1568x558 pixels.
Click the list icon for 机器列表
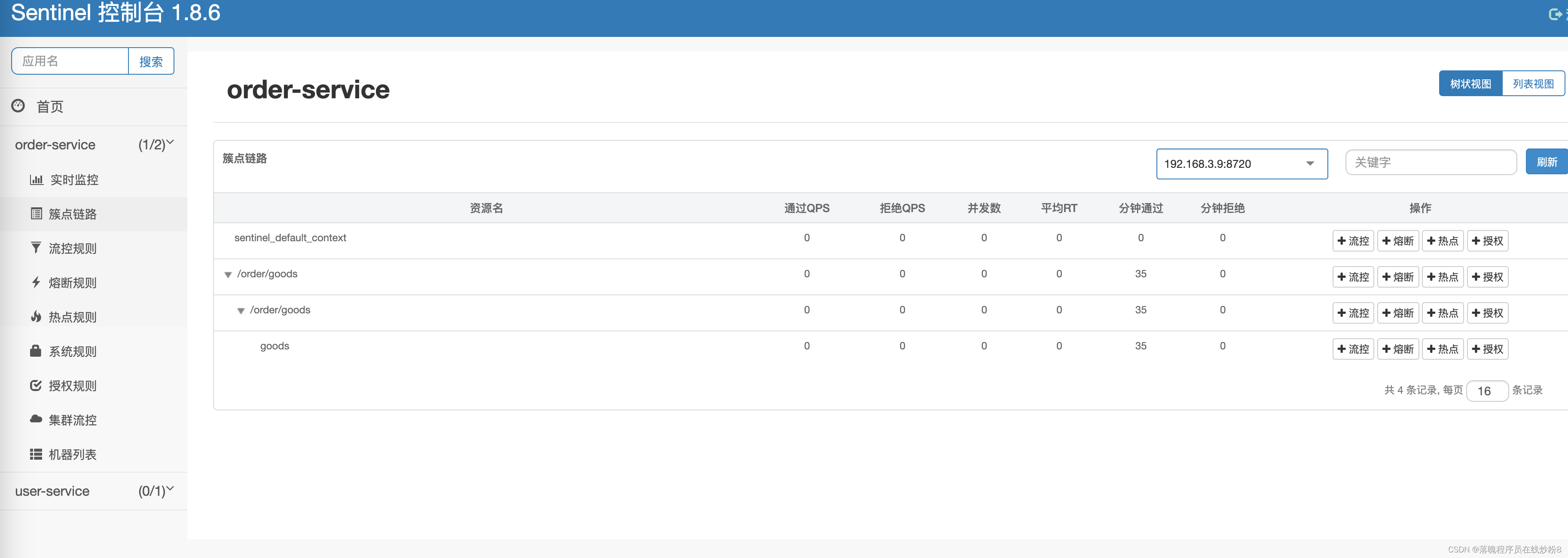coord(36,454)
